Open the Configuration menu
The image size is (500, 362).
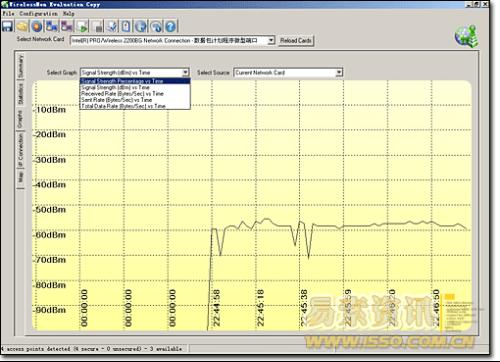click(x=38, y=14)
